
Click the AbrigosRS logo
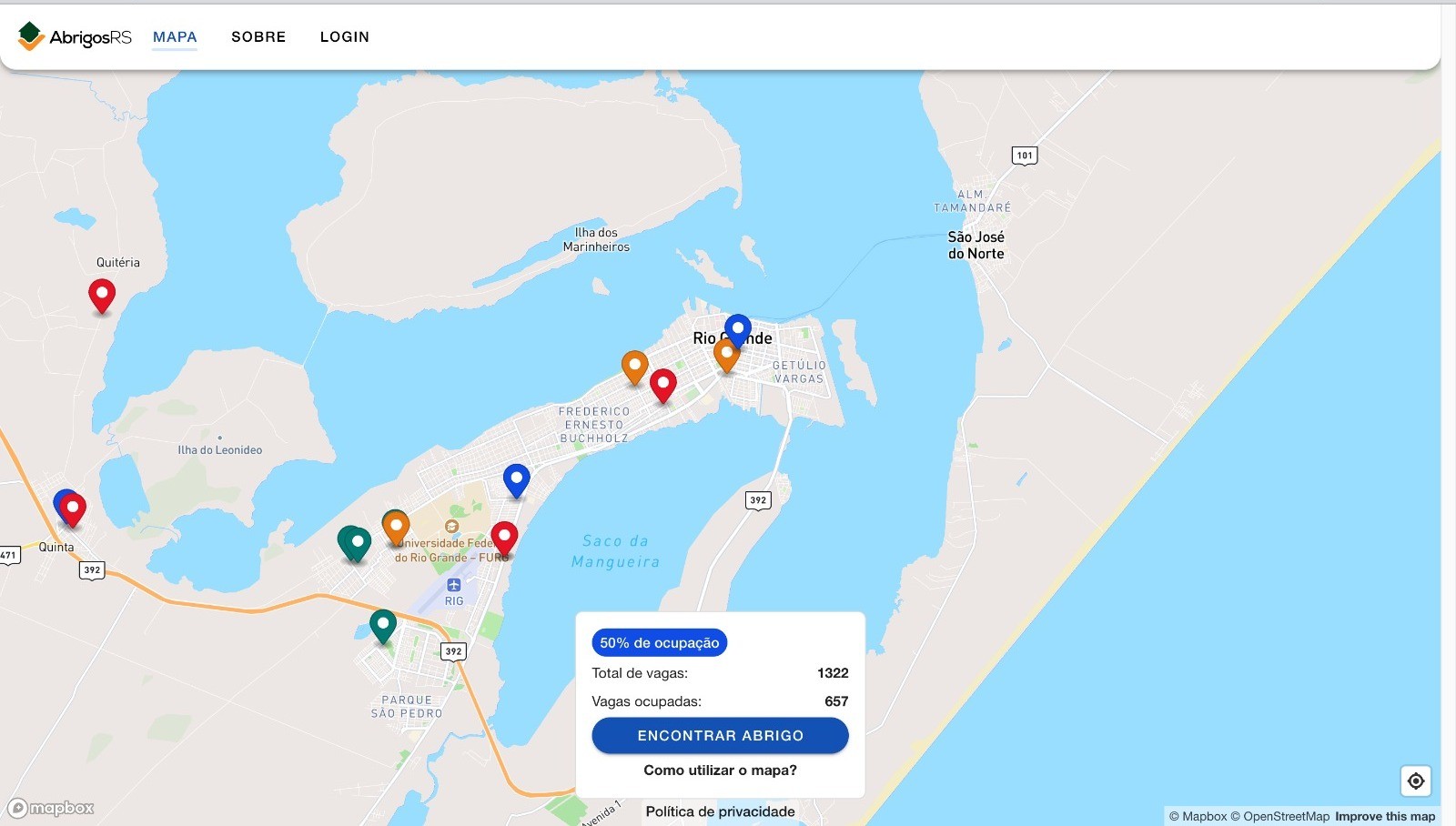[x=75, y=36]
